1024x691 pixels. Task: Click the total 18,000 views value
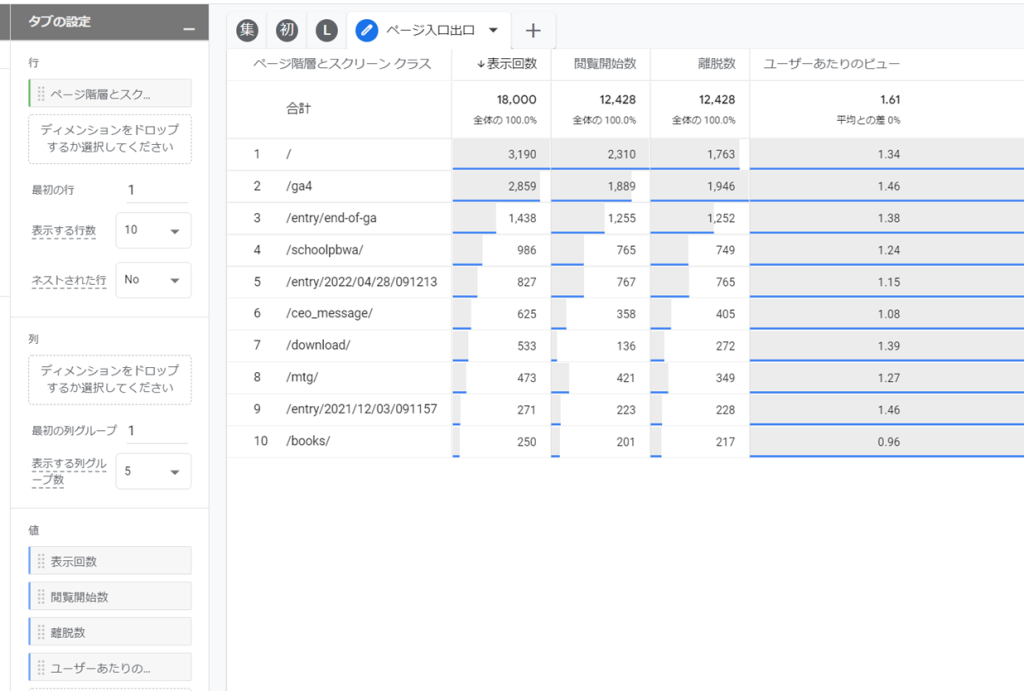(517, 100)
